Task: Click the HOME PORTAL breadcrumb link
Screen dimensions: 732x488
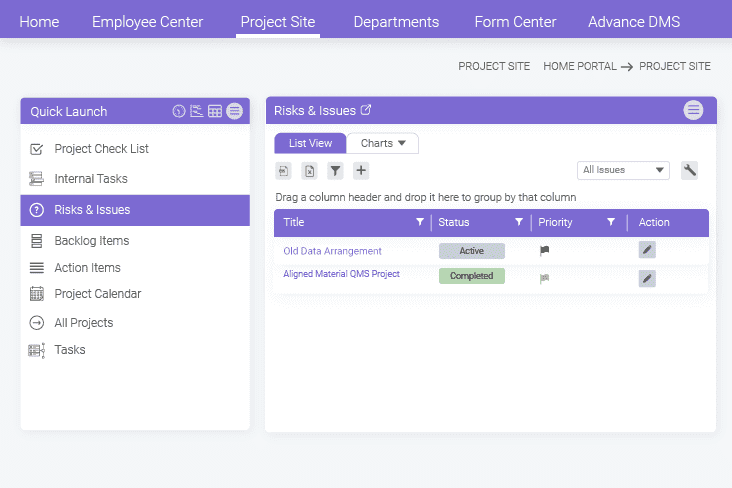Action: point(580,66)
